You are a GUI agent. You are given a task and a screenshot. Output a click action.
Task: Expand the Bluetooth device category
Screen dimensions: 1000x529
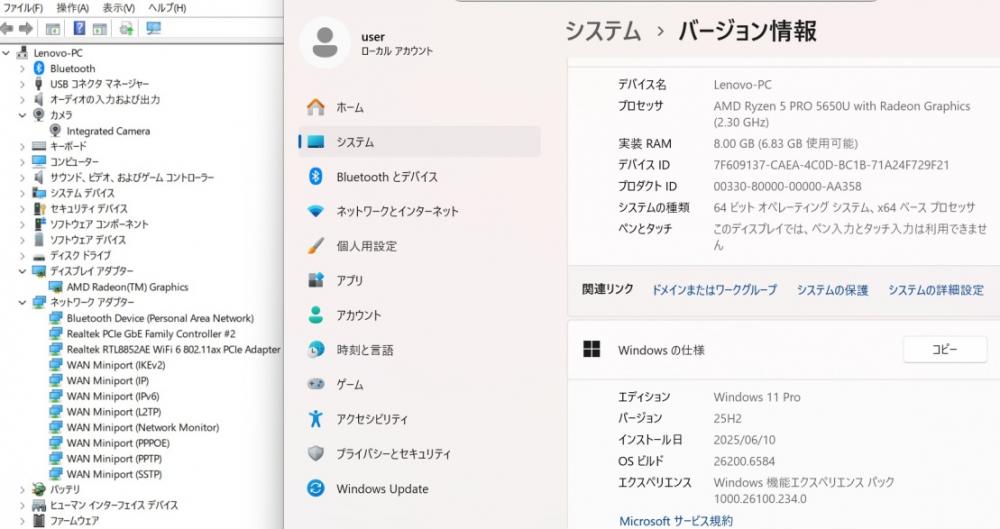pyautogui.click(x=22, y=68)
